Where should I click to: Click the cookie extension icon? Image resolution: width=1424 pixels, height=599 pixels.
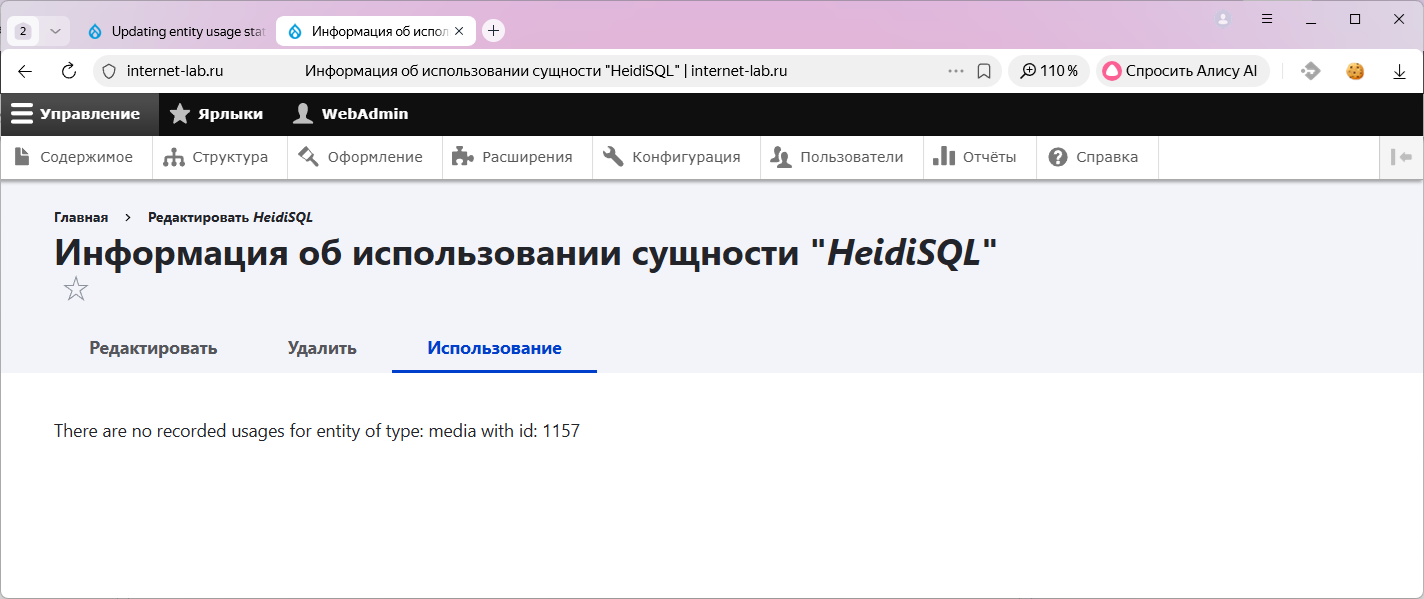click(1355, 71)
